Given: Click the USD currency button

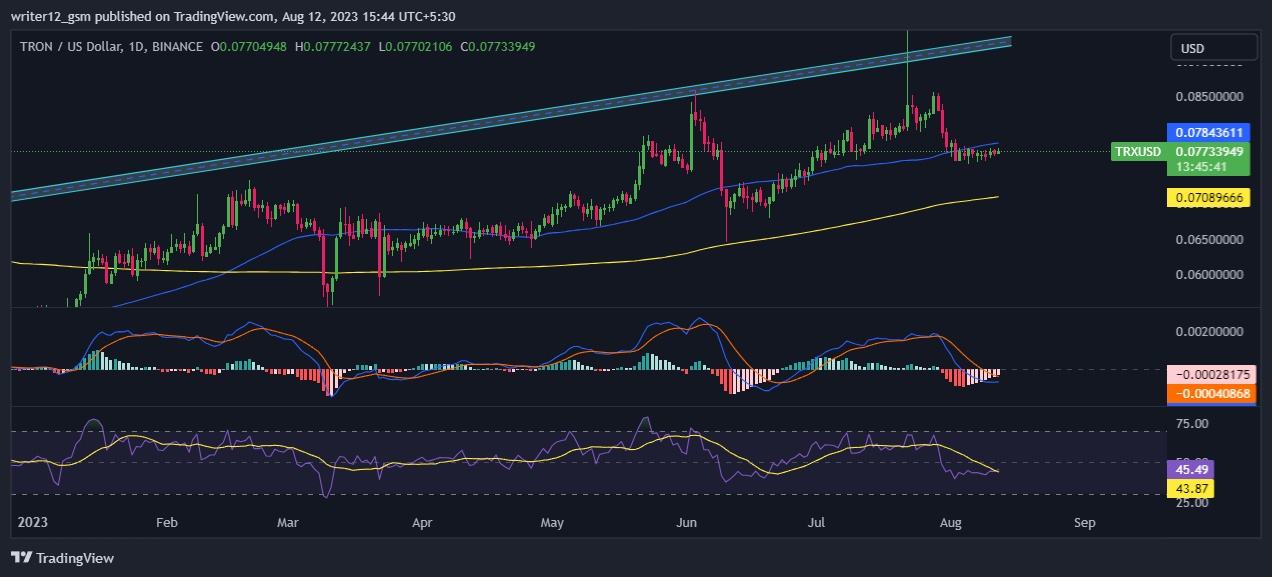Looking at the screenshot, I should click(1214, 48).
